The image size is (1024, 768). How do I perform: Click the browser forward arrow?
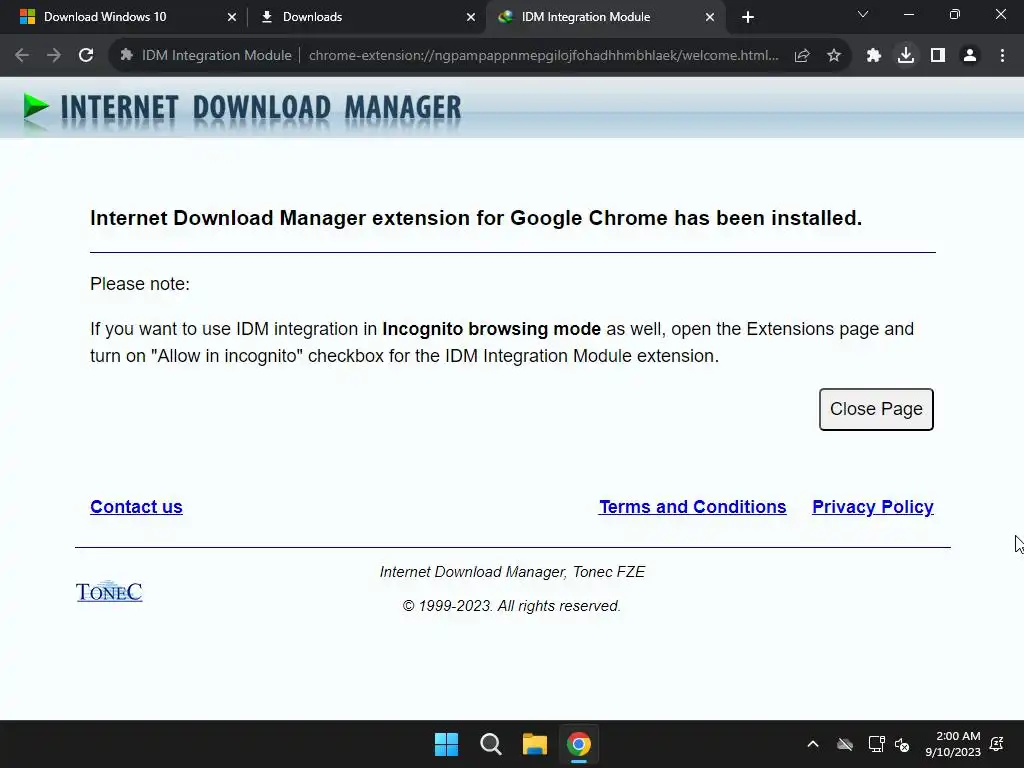54,56
